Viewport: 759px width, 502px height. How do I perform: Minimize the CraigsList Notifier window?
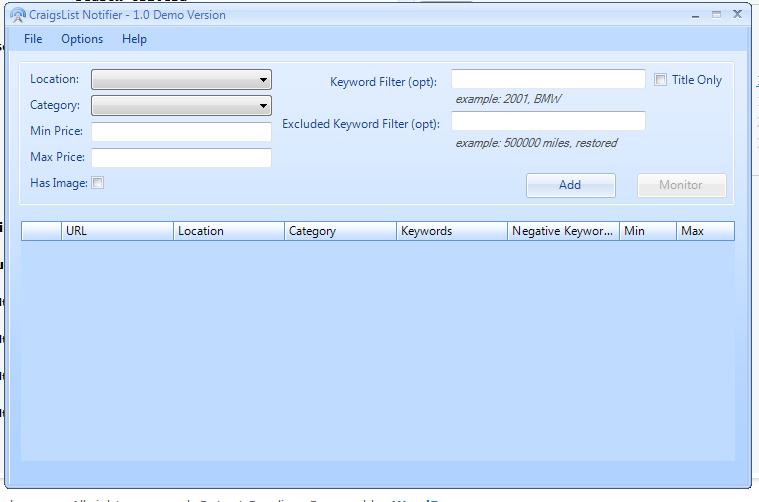click(696, 15)
